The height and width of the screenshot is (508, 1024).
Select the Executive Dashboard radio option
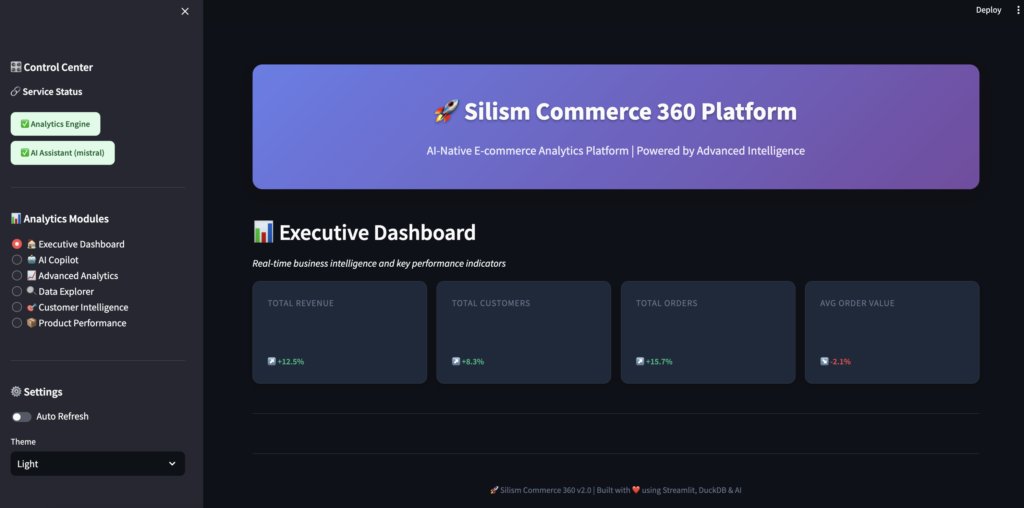coord(17,244)
